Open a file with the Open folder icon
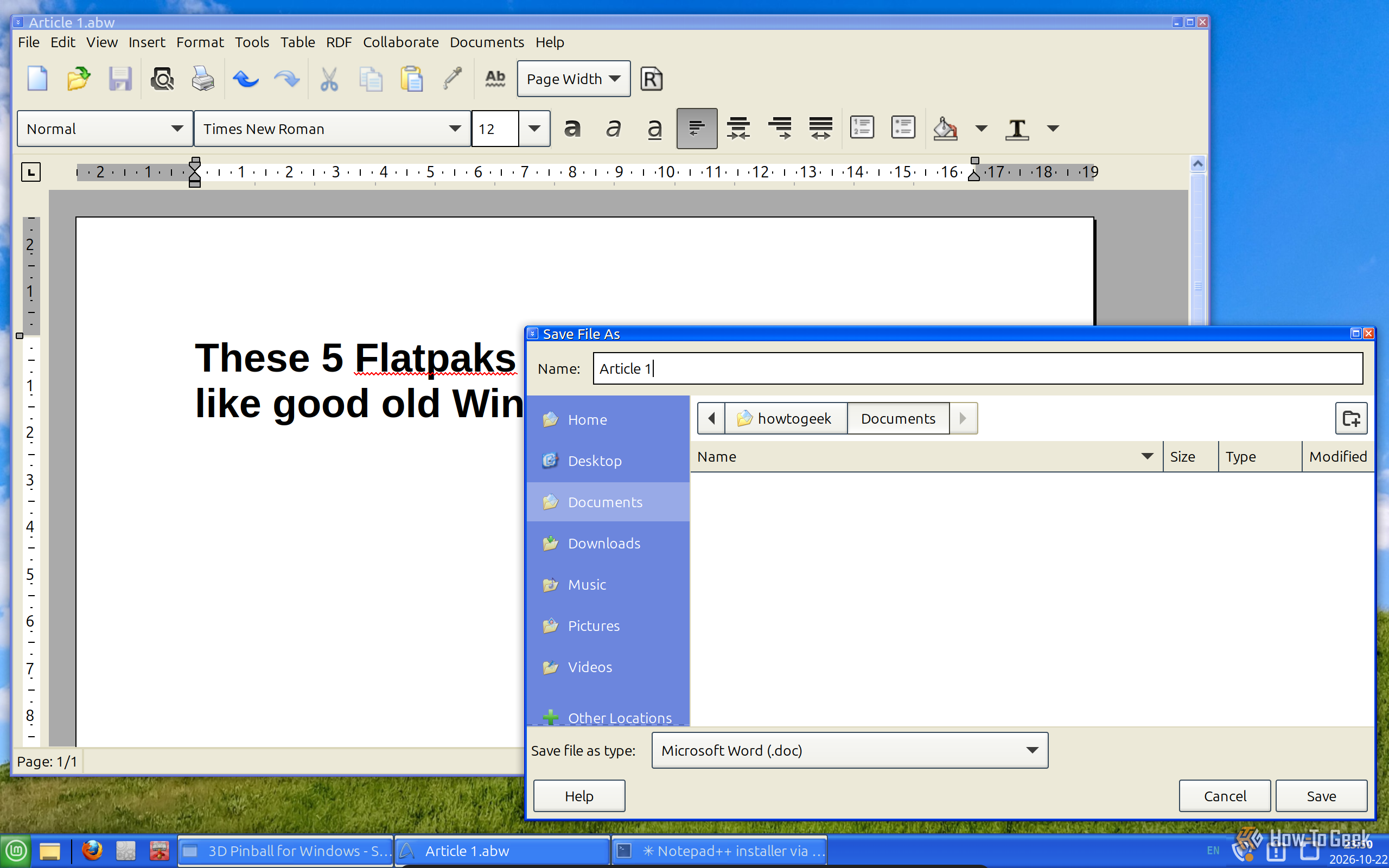This screenshot has height=868, width=1389. (79, 79)
